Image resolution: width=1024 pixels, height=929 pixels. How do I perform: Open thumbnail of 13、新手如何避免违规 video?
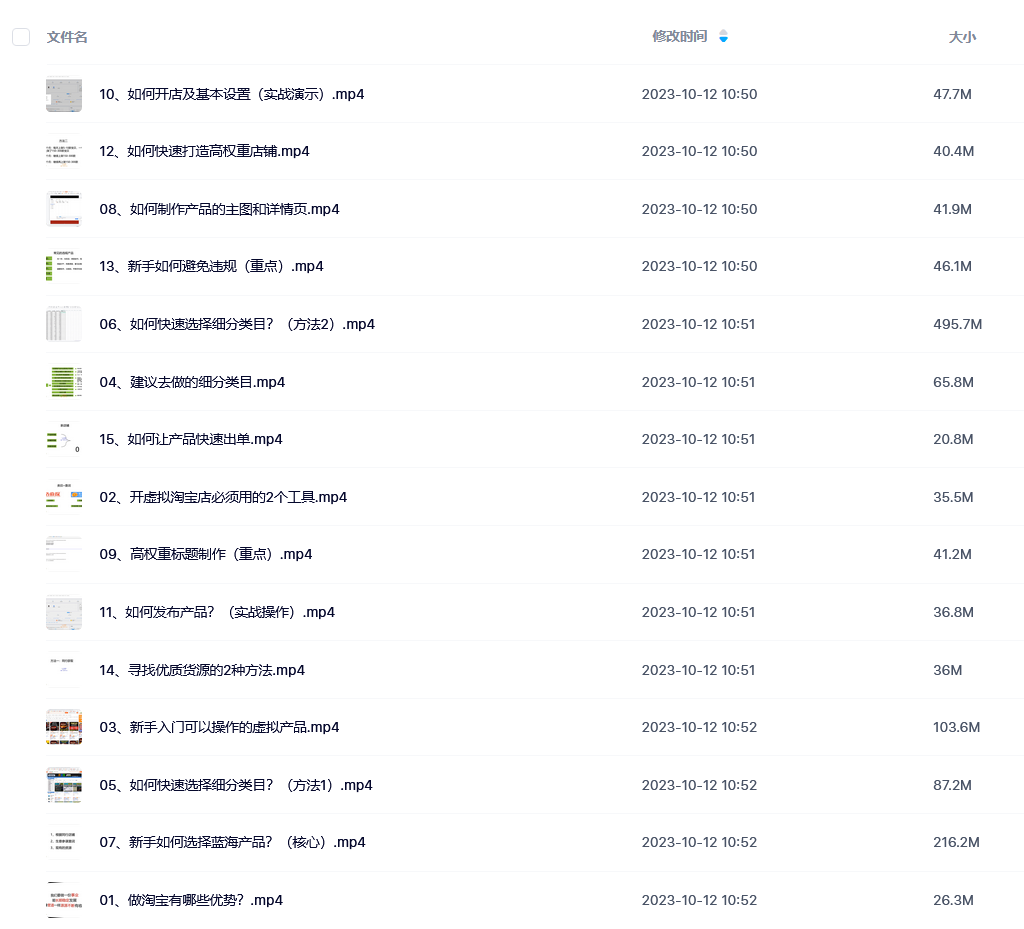(x=64, y=266)
